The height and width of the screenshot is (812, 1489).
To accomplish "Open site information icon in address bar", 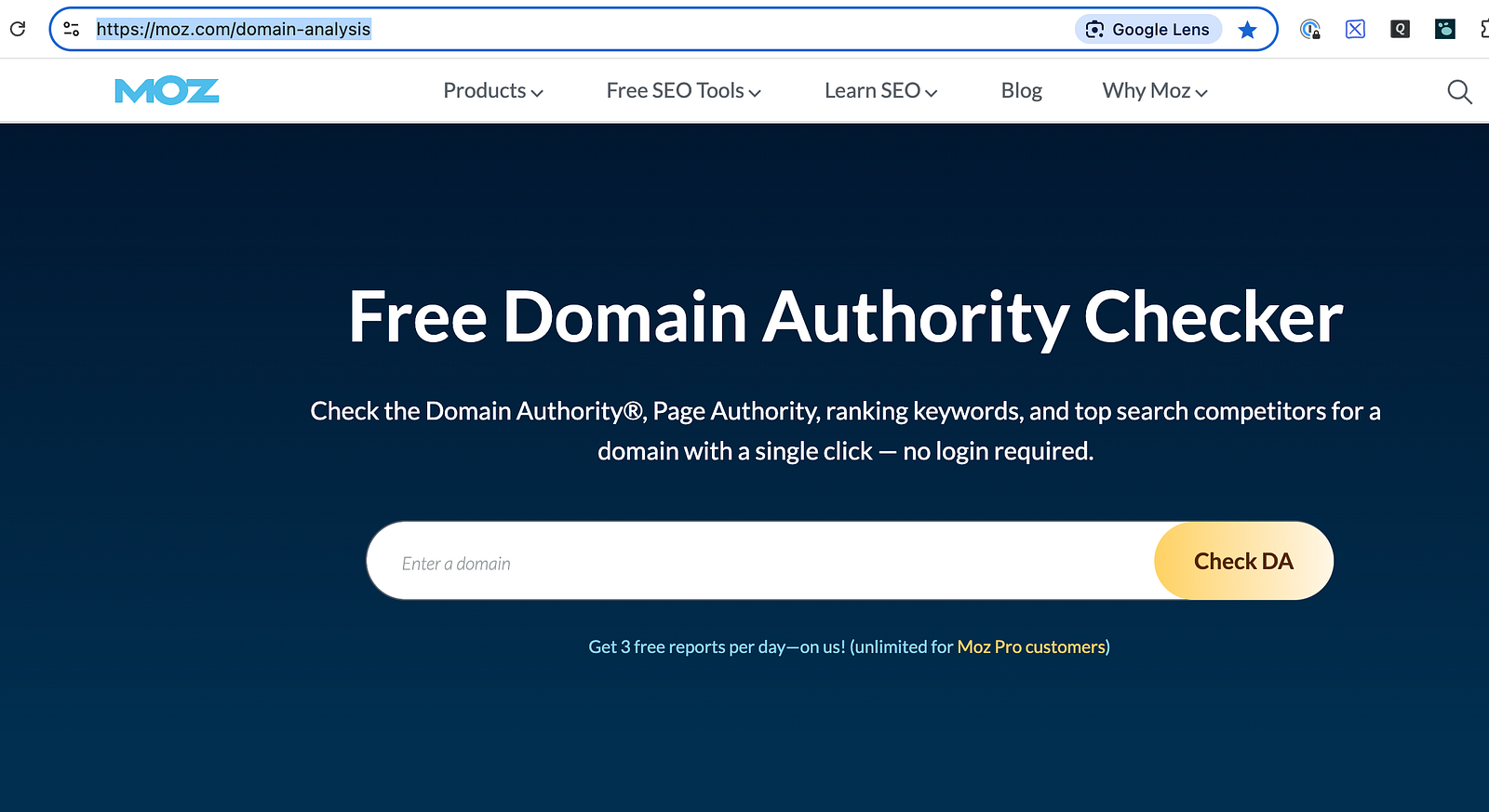I will [72, 29].
